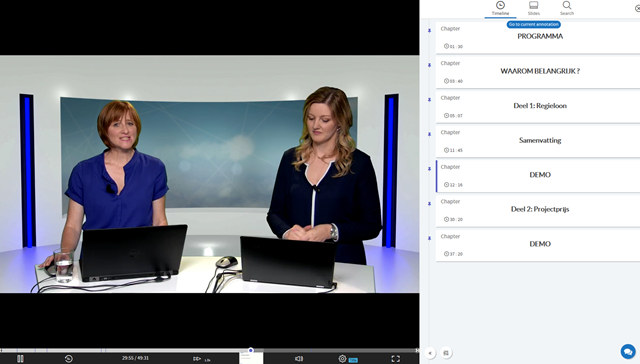Jump to PROGRAMMA chapter
Screen dimensions: 640x364
click(x=538, y=37)
